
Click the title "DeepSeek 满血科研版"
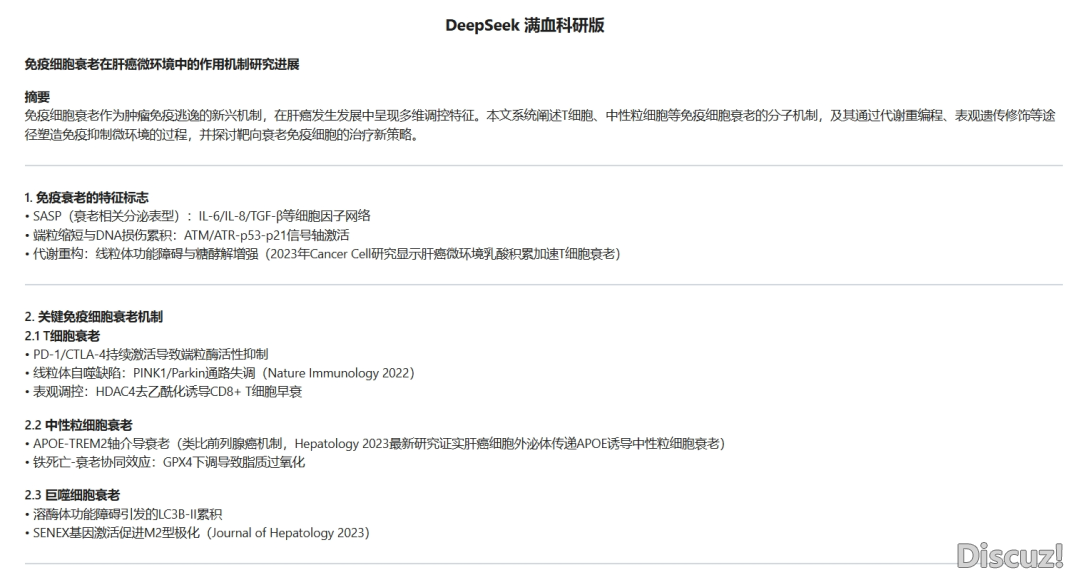pos(524,25)
